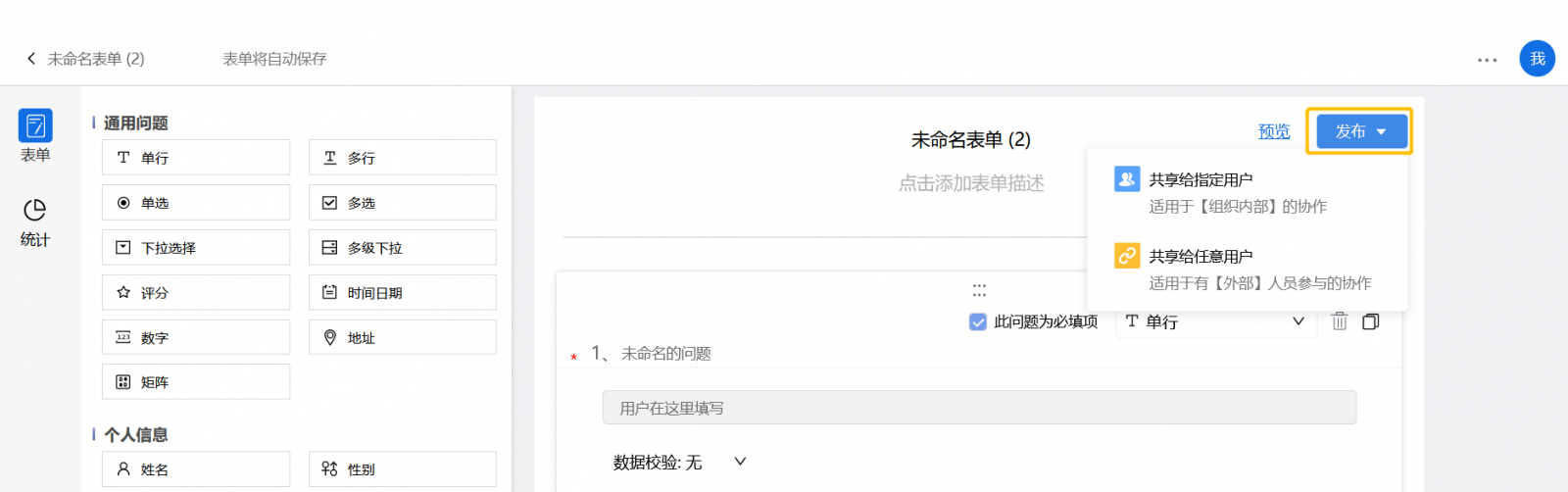Toggle the 此问题为必填项 checkbox
The height and width of the screenshot is (492, 1568).
tap(977, 321)
